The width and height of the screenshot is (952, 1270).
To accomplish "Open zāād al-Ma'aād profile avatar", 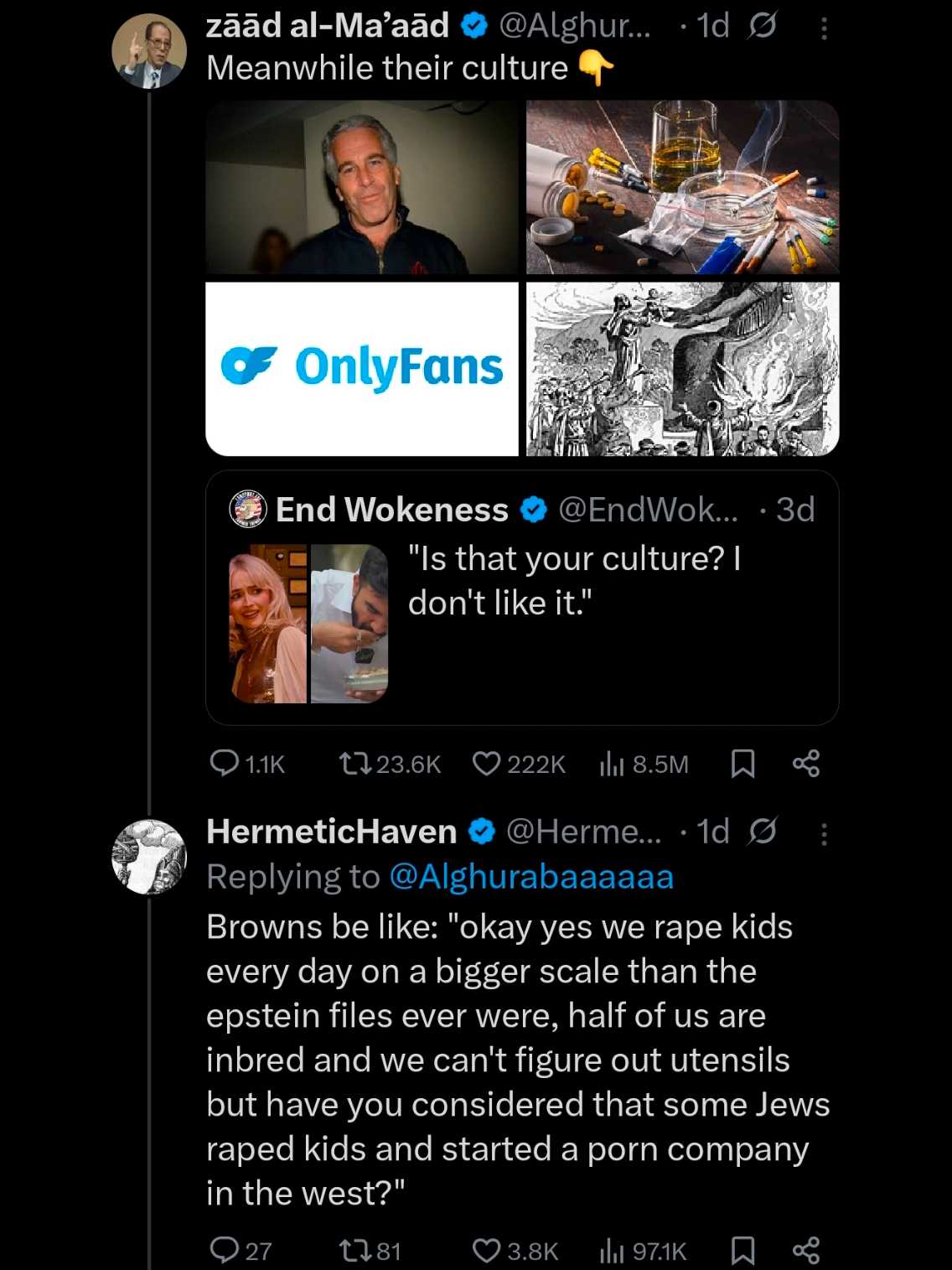I will [x=149, y=52].
